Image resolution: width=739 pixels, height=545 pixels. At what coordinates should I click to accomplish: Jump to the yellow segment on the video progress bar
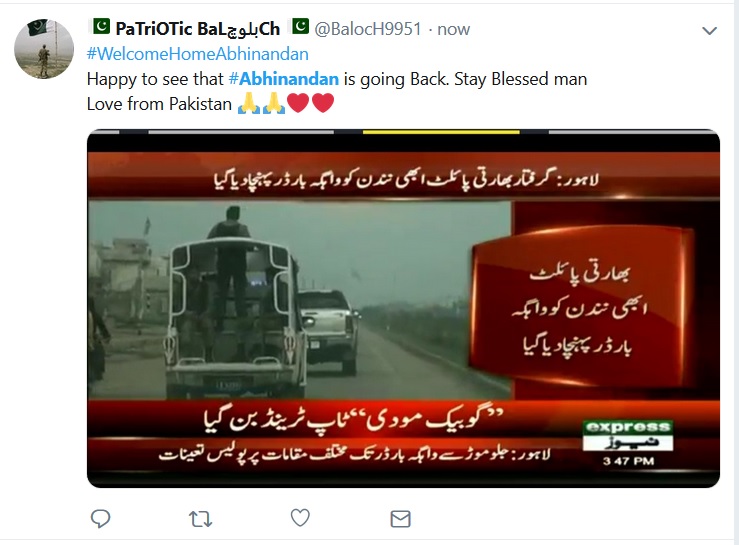tap(441, 132)
